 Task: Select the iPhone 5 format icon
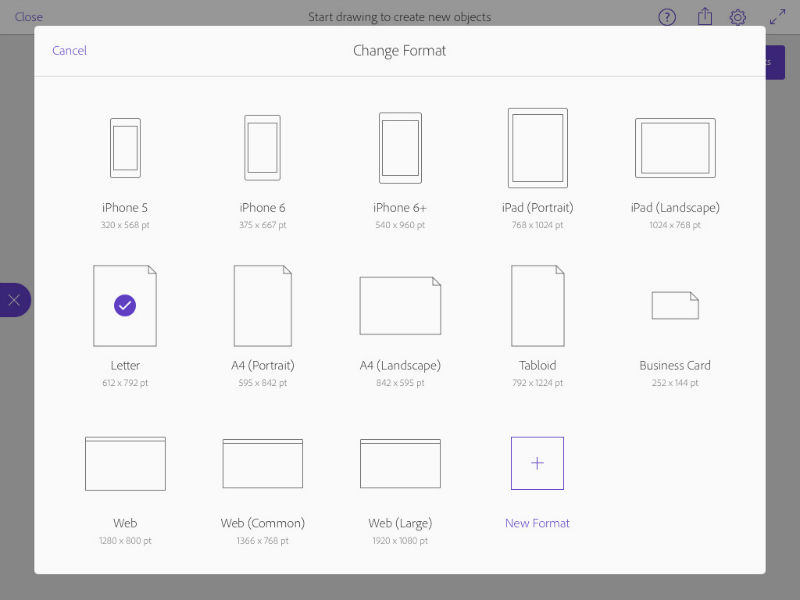(x=125, y=148)
